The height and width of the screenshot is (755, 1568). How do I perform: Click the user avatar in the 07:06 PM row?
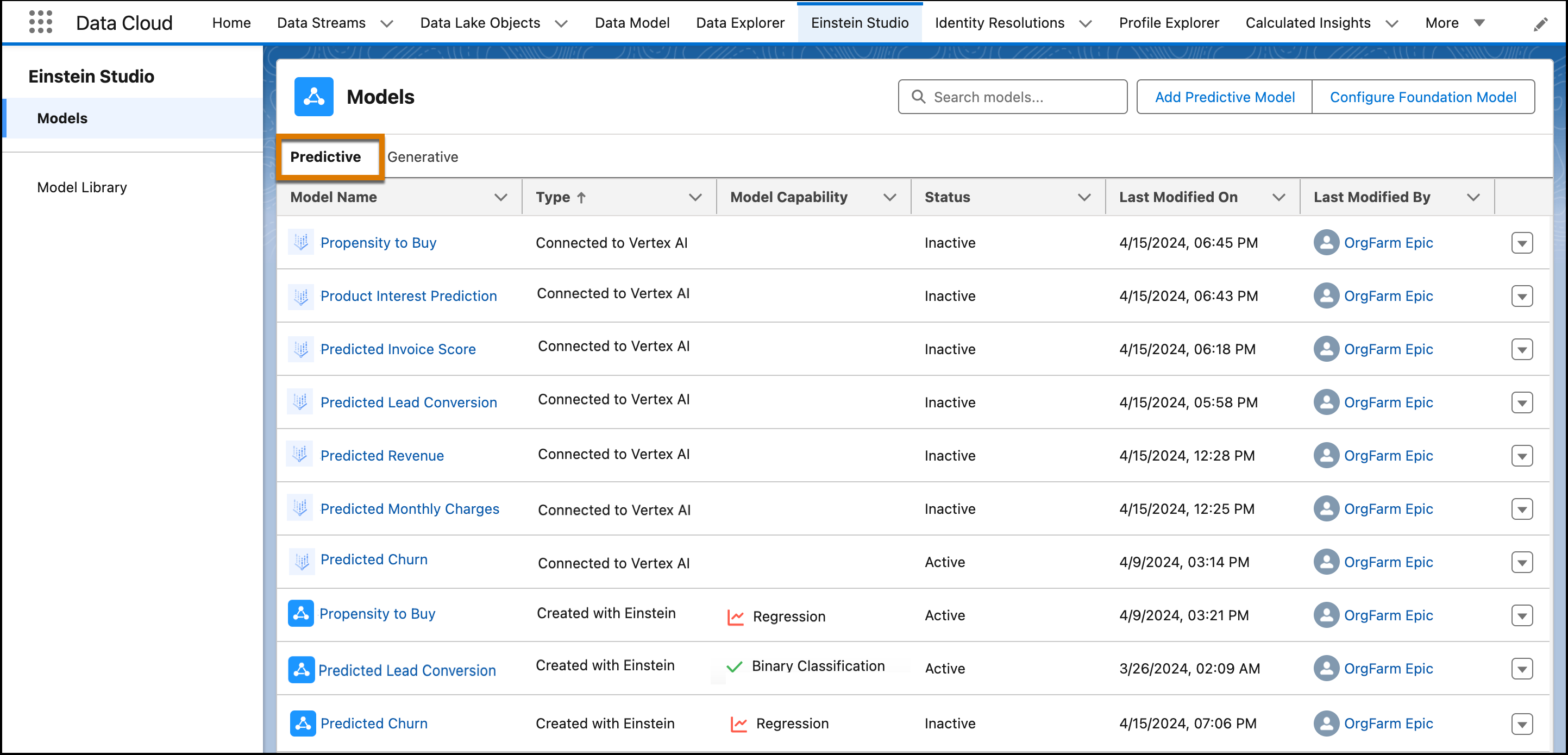1326,724
